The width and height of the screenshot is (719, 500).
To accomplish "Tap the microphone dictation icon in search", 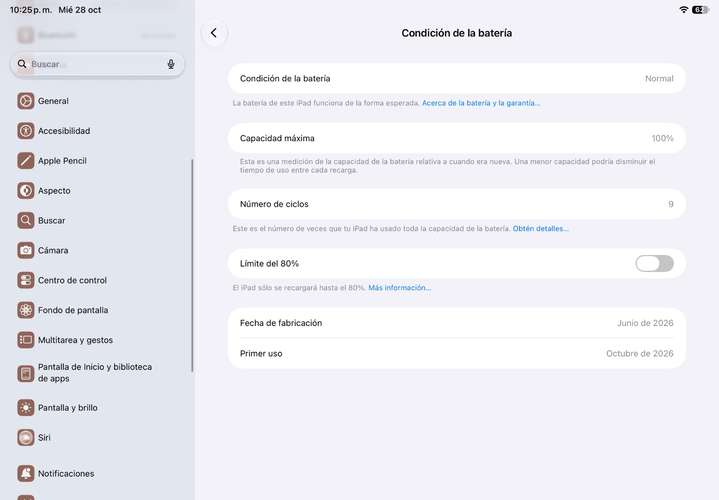I will tap(171, 64).
